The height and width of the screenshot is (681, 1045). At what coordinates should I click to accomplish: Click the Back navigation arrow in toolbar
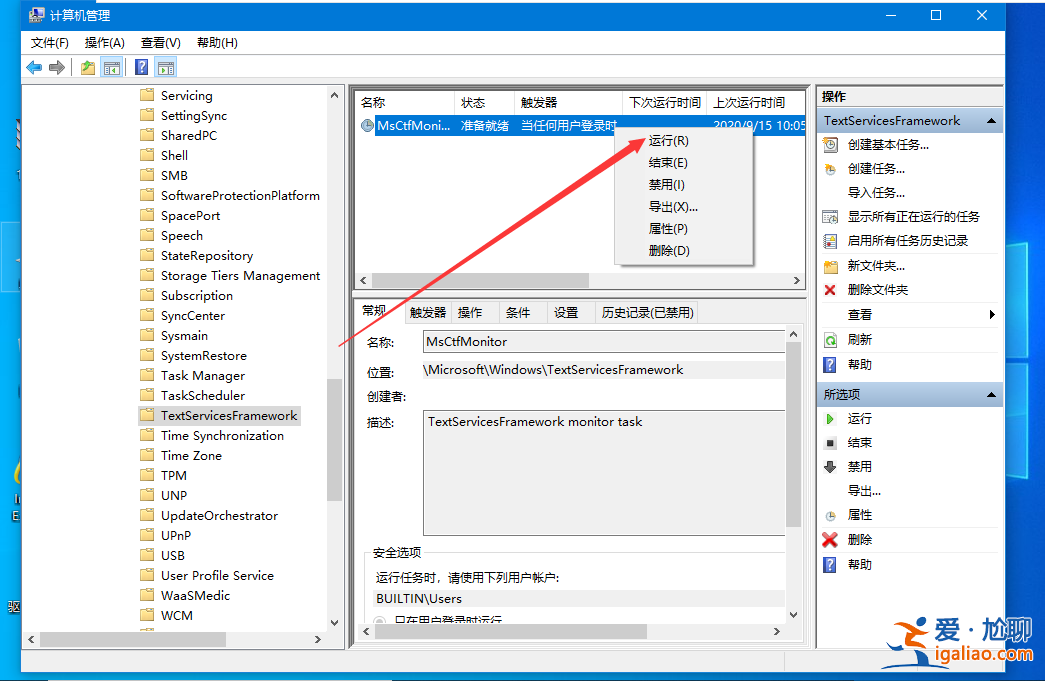[34, 68]
